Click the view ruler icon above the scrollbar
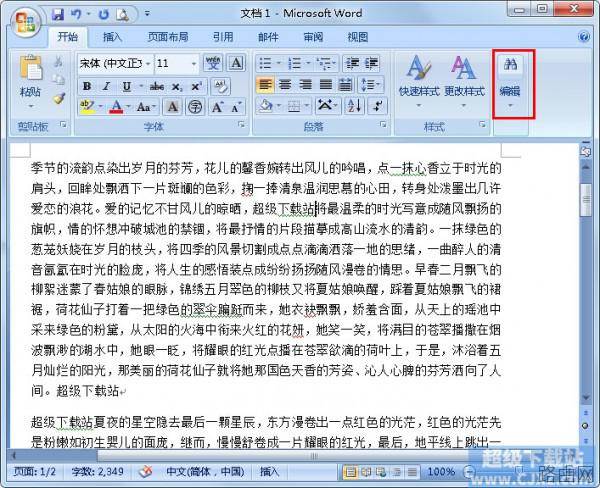This screenshot has height=488, width=600. click(585, 151)
